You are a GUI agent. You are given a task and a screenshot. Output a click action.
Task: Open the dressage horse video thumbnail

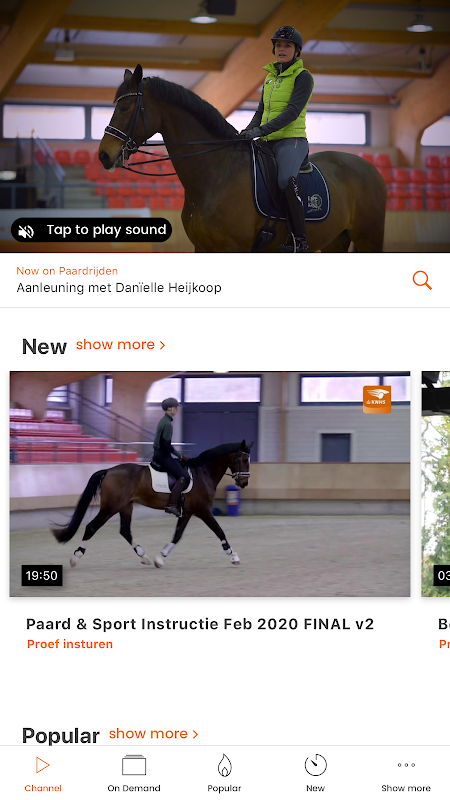coord(210,484)
